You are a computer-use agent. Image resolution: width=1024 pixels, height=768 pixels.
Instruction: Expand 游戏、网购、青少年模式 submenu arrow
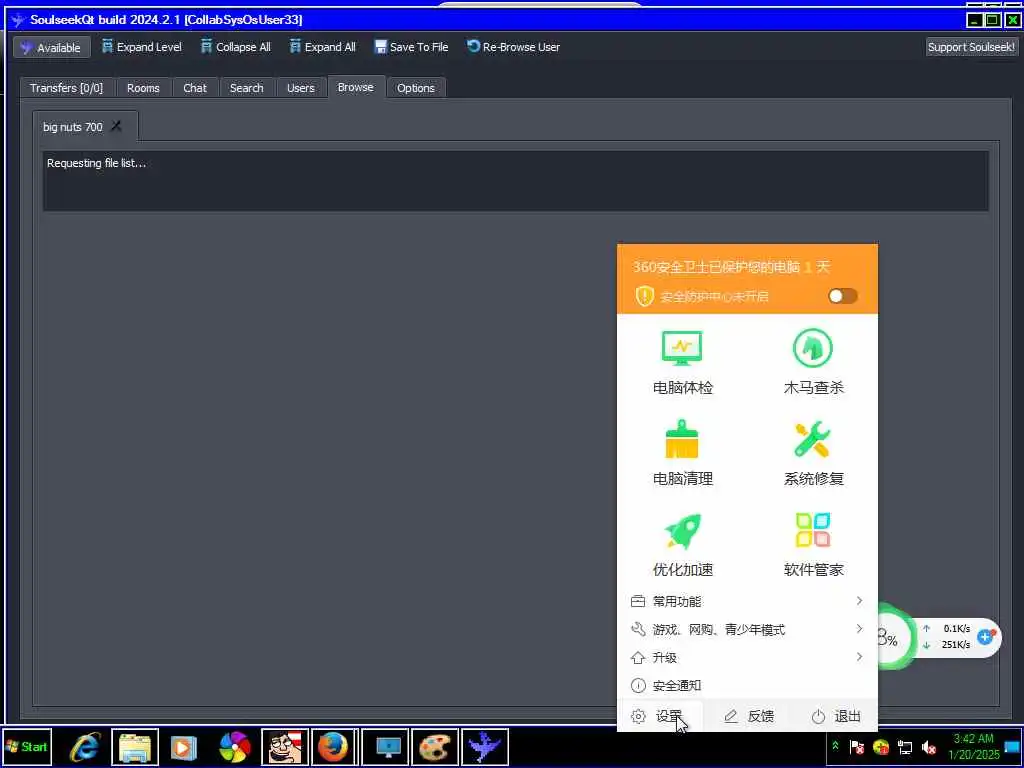tap(859, 629)
